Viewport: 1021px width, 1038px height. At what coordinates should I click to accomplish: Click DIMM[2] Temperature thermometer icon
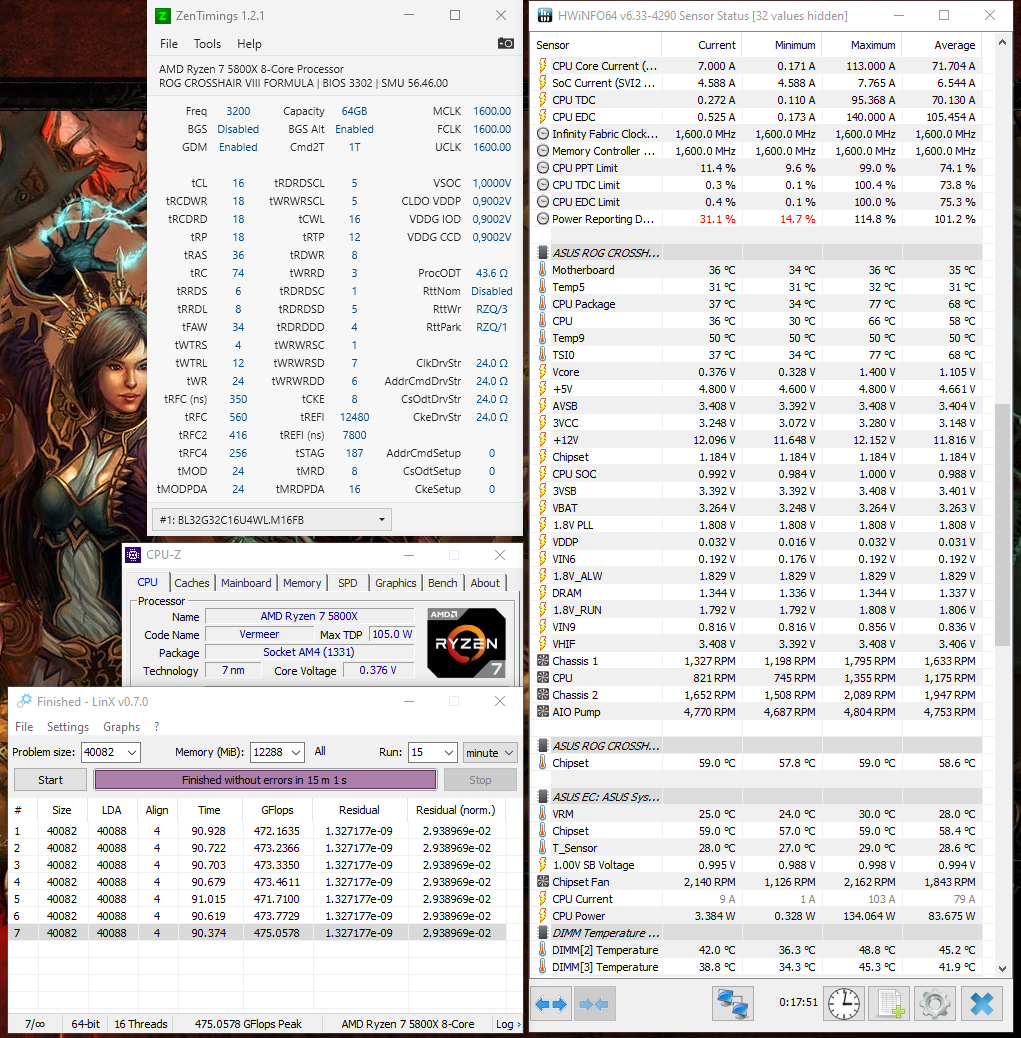pos(543,950)
